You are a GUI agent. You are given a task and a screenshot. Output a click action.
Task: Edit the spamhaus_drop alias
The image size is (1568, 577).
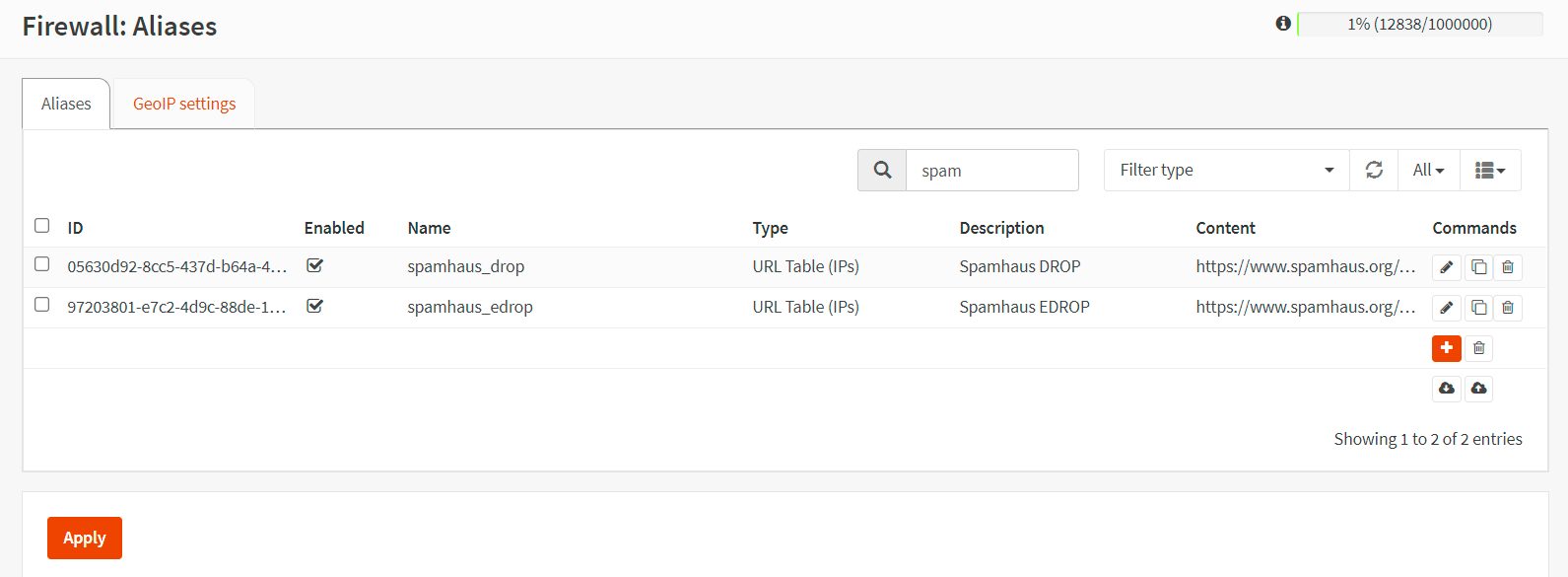pyautogui.click(x=1446, y=267)
